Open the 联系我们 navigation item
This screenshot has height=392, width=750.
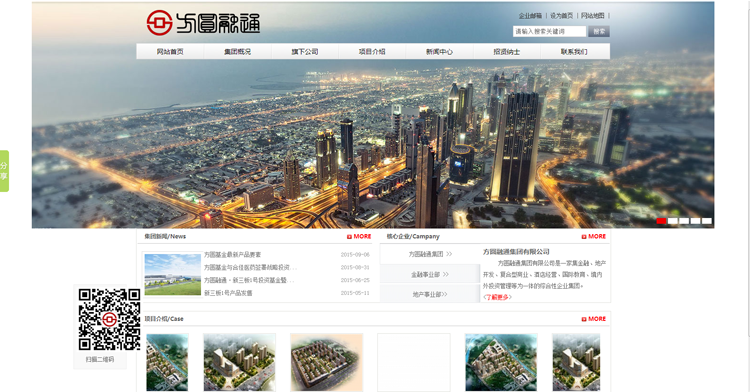point(574,52)
